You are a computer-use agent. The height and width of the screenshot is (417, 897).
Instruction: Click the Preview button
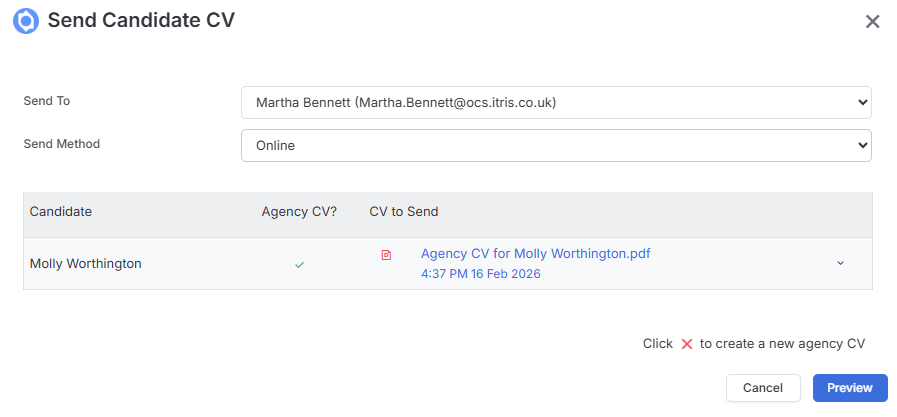(850, 388)
